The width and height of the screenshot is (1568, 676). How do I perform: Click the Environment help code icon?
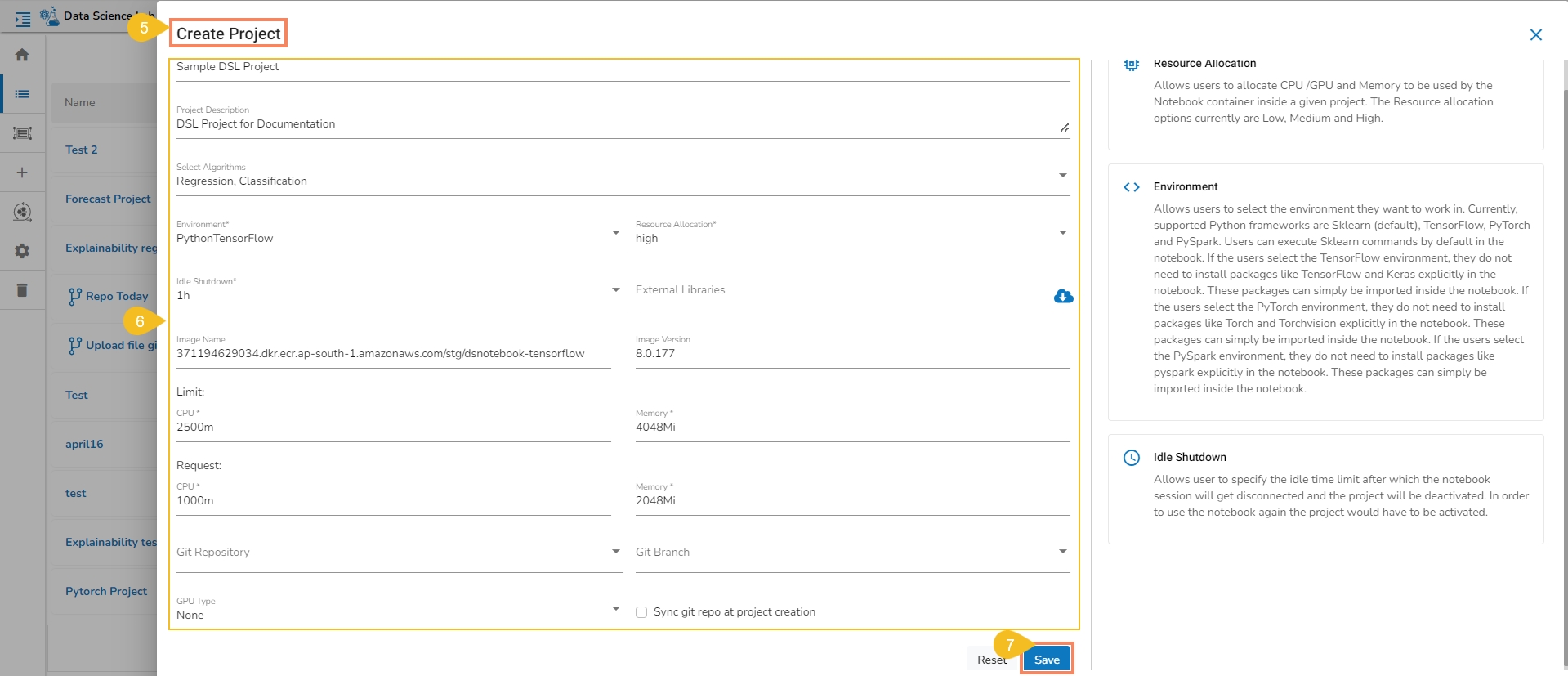coord(1132,187)
